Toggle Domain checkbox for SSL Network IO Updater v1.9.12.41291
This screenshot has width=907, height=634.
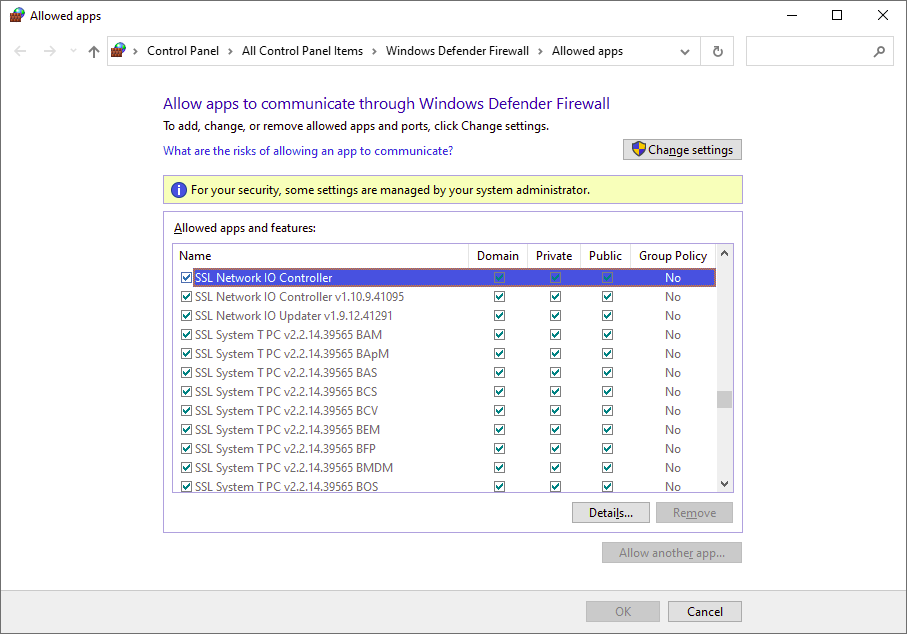point(499,316)
